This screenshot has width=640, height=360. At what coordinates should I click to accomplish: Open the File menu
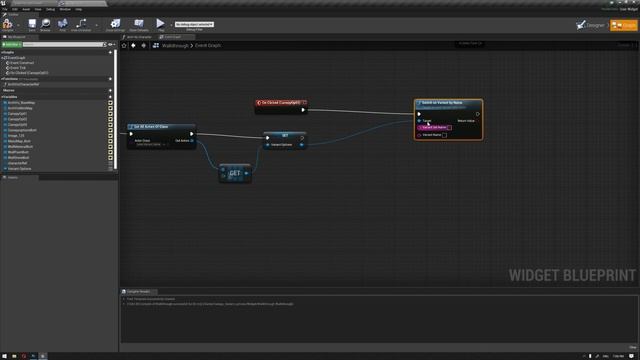point(5,9)
